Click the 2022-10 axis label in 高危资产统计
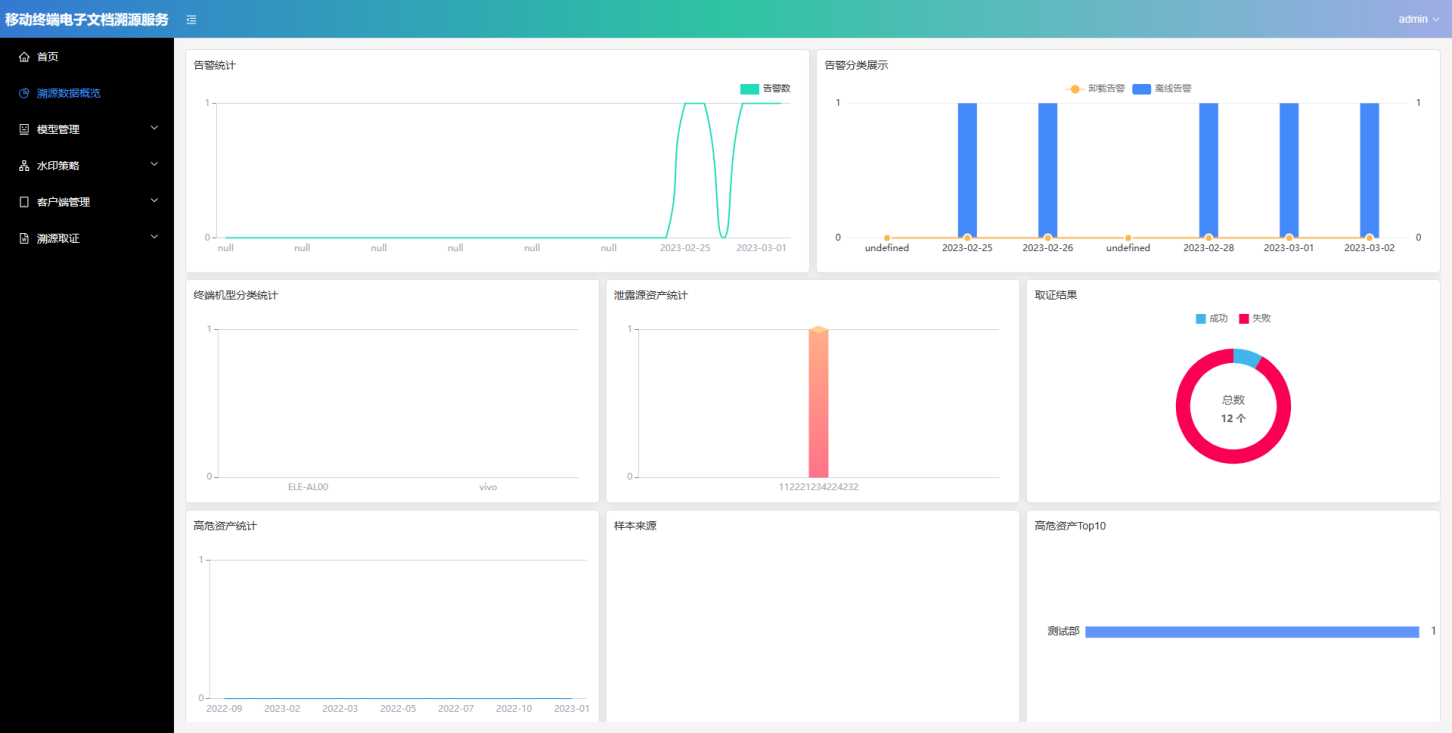This screenshot has width=1452, height=733. 514,708
